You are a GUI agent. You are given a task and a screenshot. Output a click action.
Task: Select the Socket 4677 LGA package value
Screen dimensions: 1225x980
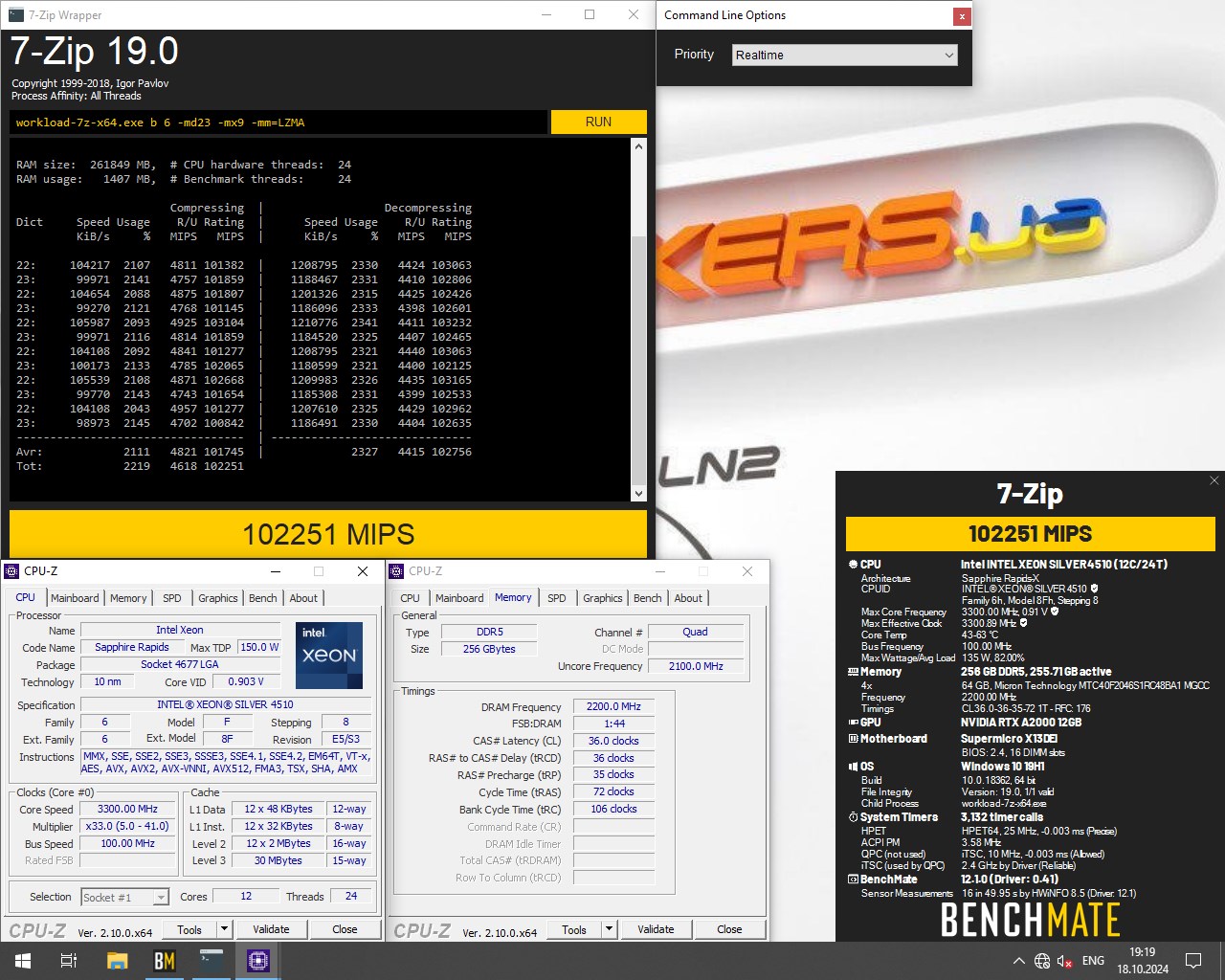pos(180,664)
